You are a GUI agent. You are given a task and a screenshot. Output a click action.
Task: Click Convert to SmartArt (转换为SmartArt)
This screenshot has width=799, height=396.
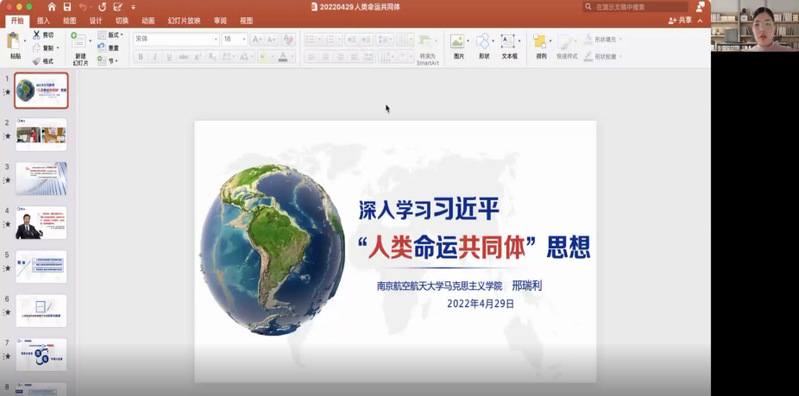tap(427, 49)
